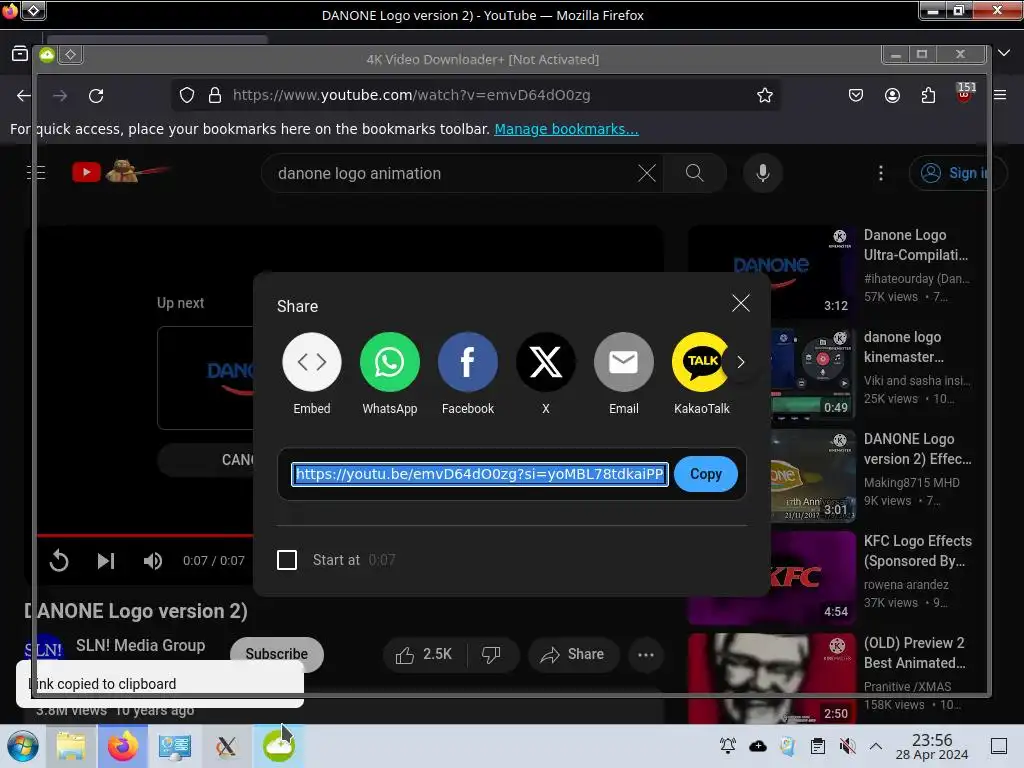This screenshot has height=768, width=1024.
Task: Unmute system volume in the tray
Action: coord(847,746)
